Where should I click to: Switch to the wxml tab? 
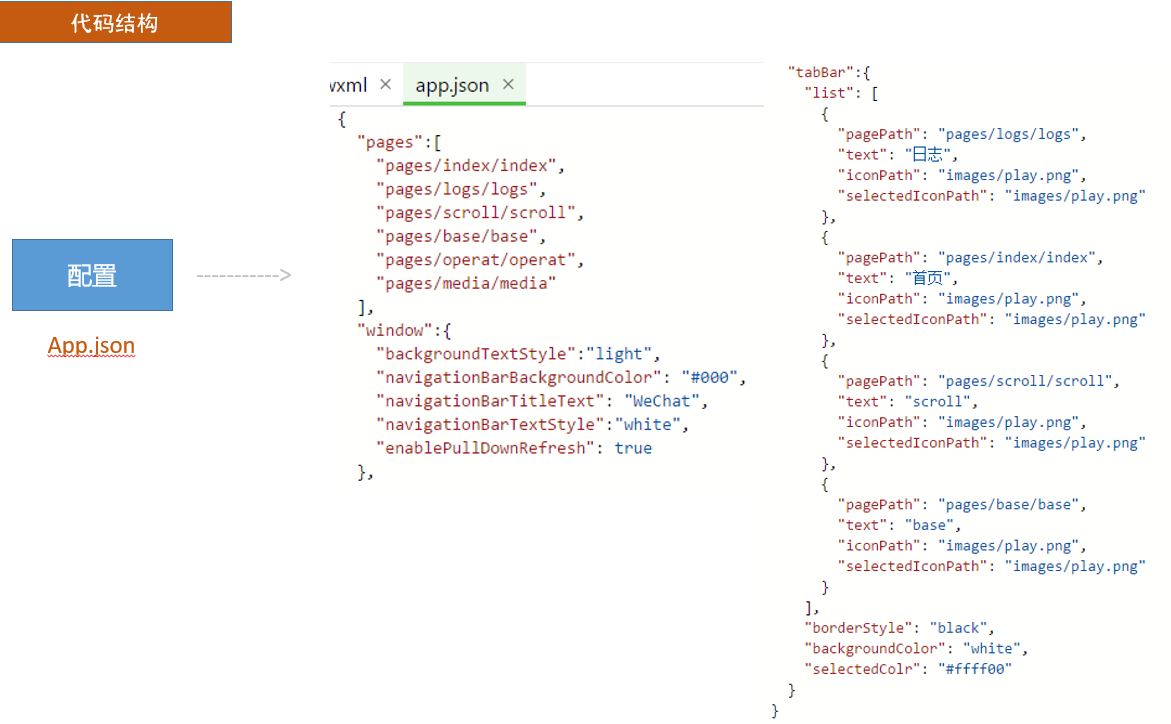[349, 85]
